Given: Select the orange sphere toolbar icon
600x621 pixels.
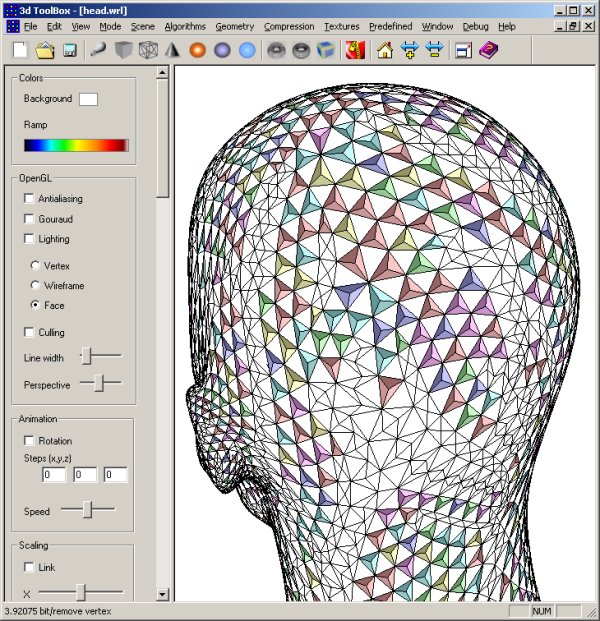Looking at the screenshot, I should (x=197, y=49).
